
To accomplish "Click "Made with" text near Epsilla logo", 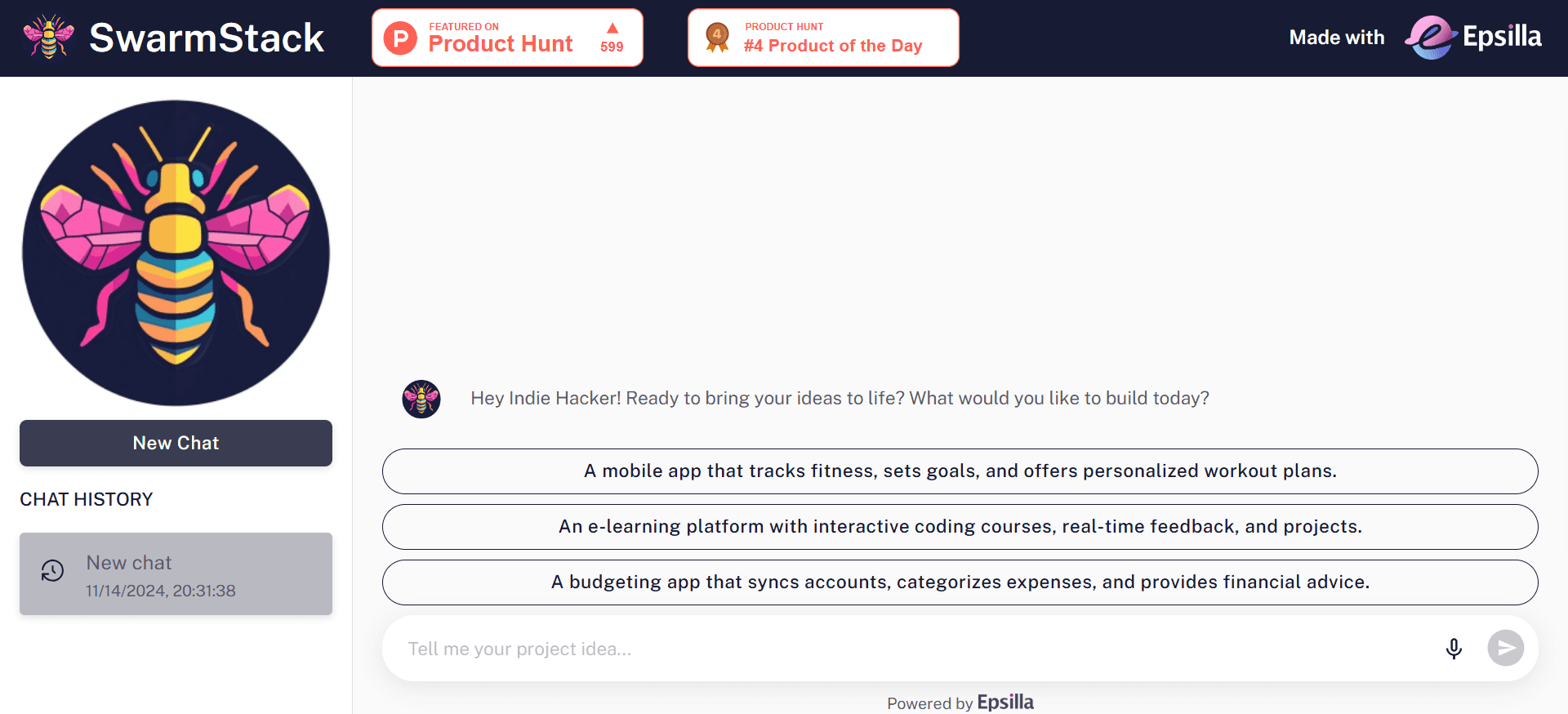I will 1336,37.
